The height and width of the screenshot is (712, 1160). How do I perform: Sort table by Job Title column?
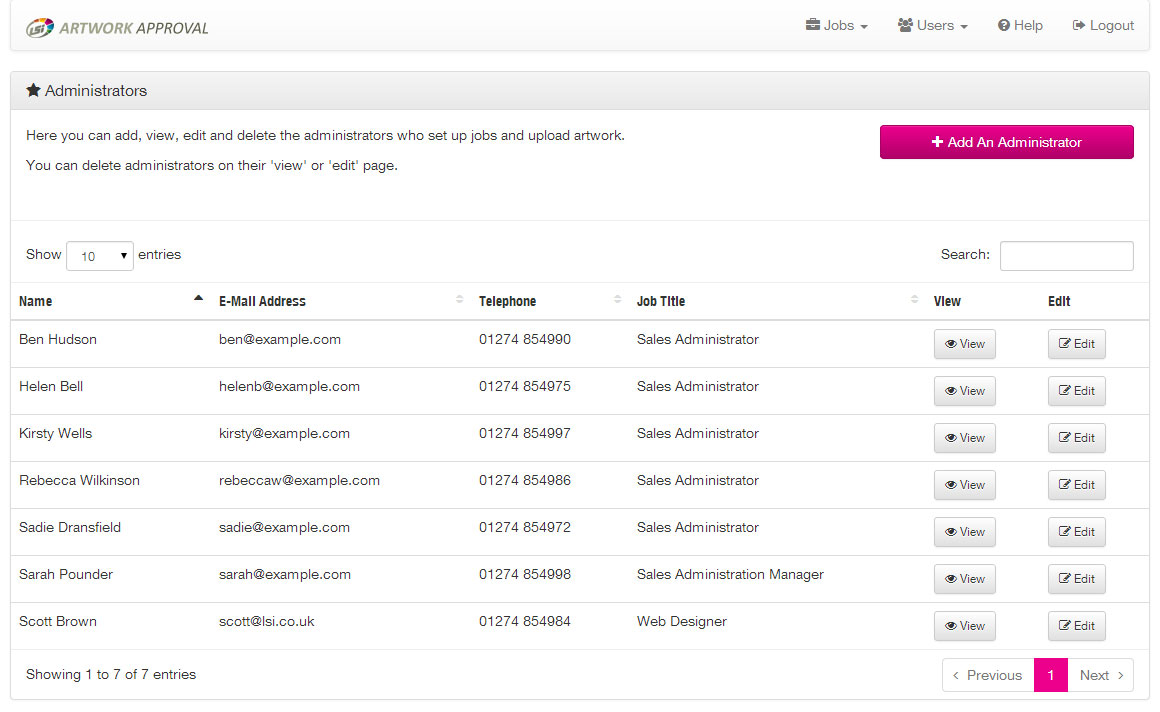point(778,301)
